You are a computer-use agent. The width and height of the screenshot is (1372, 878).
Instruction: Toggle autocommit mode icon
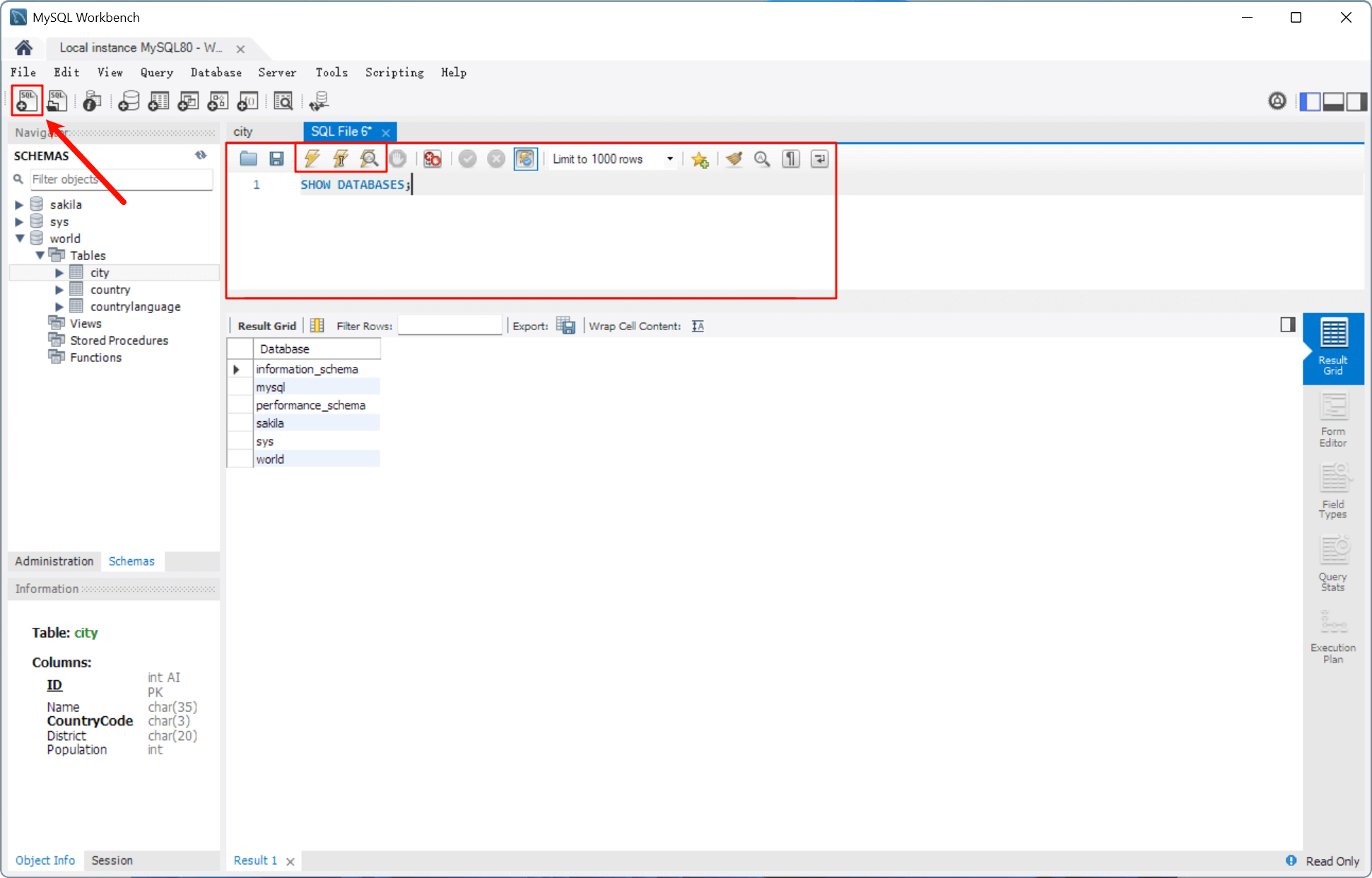(x=525, y=158)
